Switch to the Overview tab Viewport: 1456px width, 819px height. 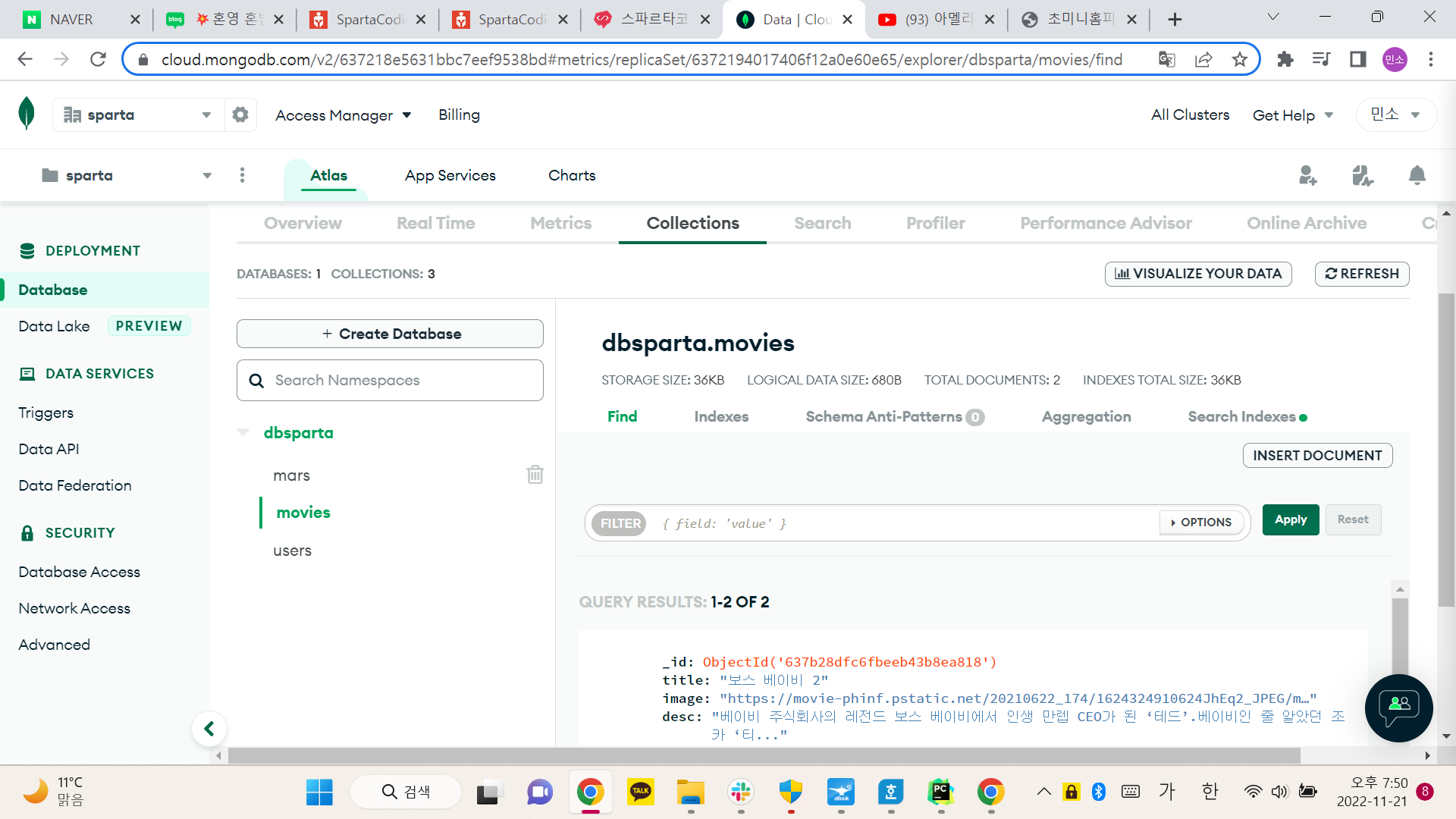pyautogui.click(x=303, y=223)
